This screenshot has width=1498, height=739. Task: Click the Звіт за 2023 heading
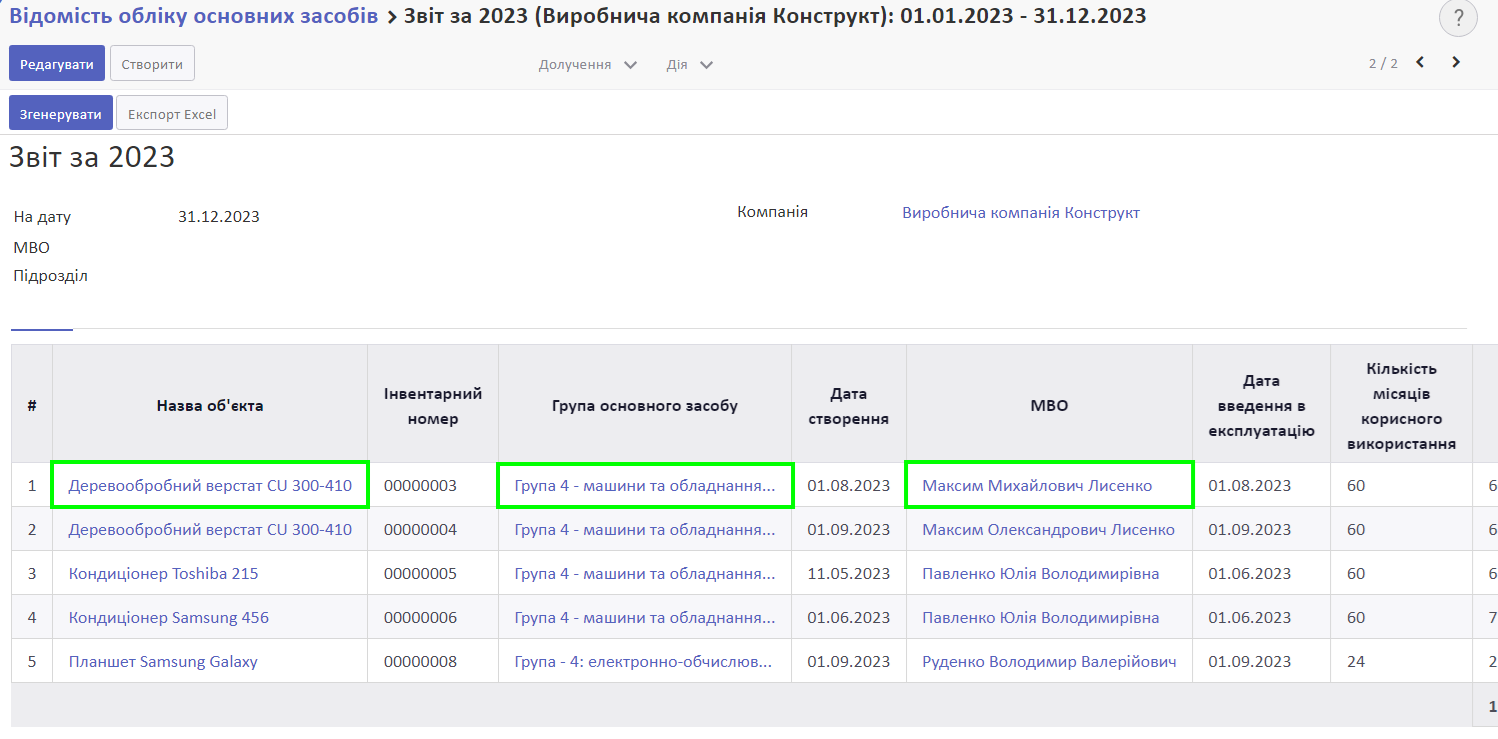pyautogui.click(x=92, y=157)
